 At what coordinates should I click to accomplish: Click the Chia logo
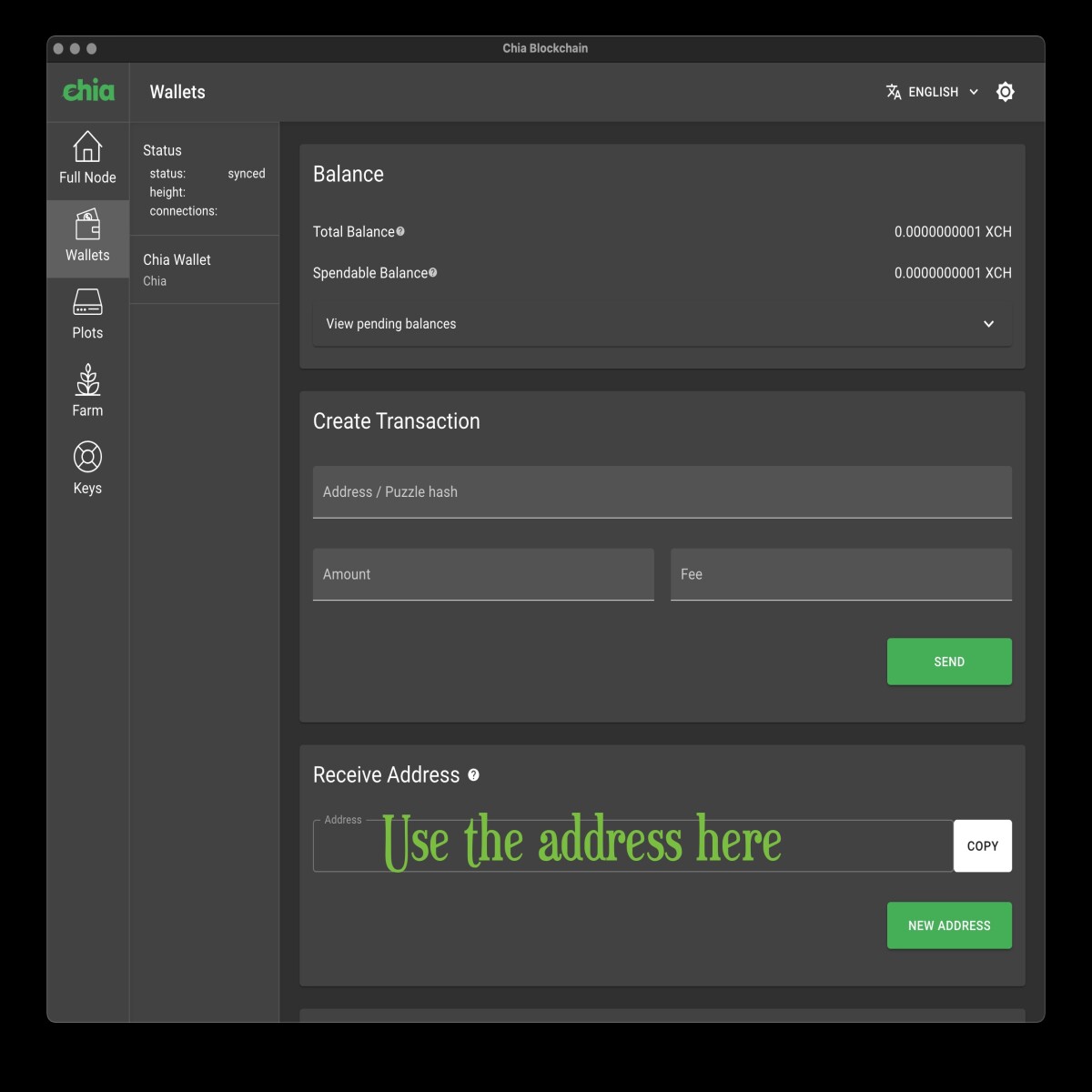88,91
